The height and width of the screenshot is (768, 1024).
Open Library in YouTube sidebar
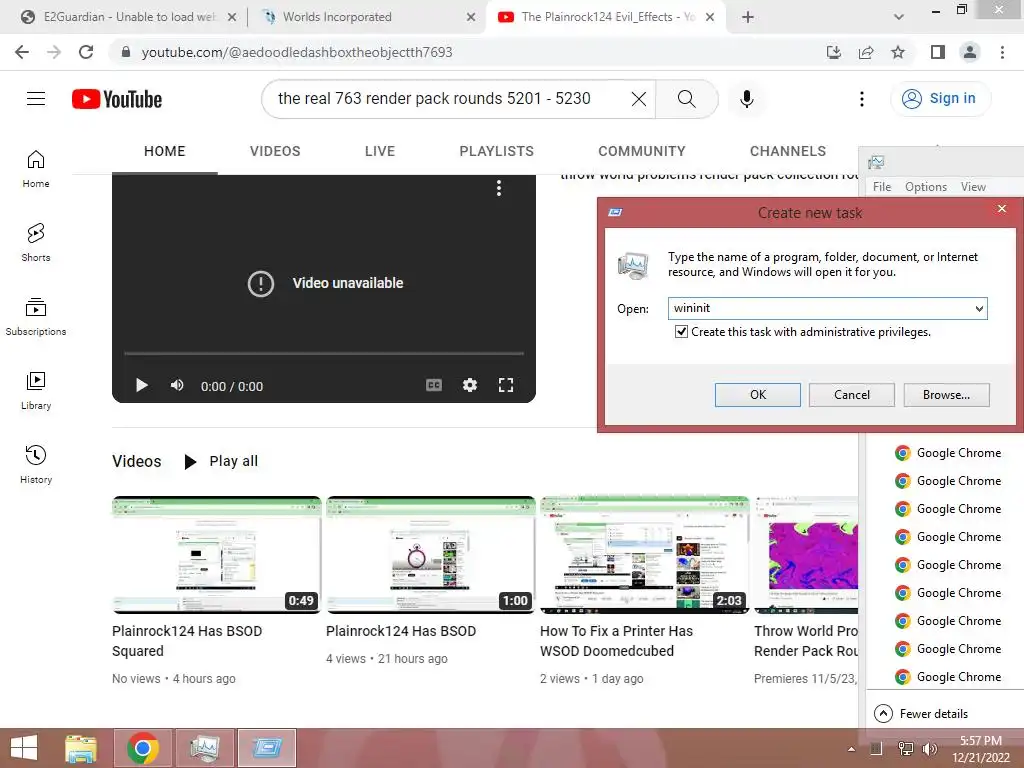[x=36, y=391]
